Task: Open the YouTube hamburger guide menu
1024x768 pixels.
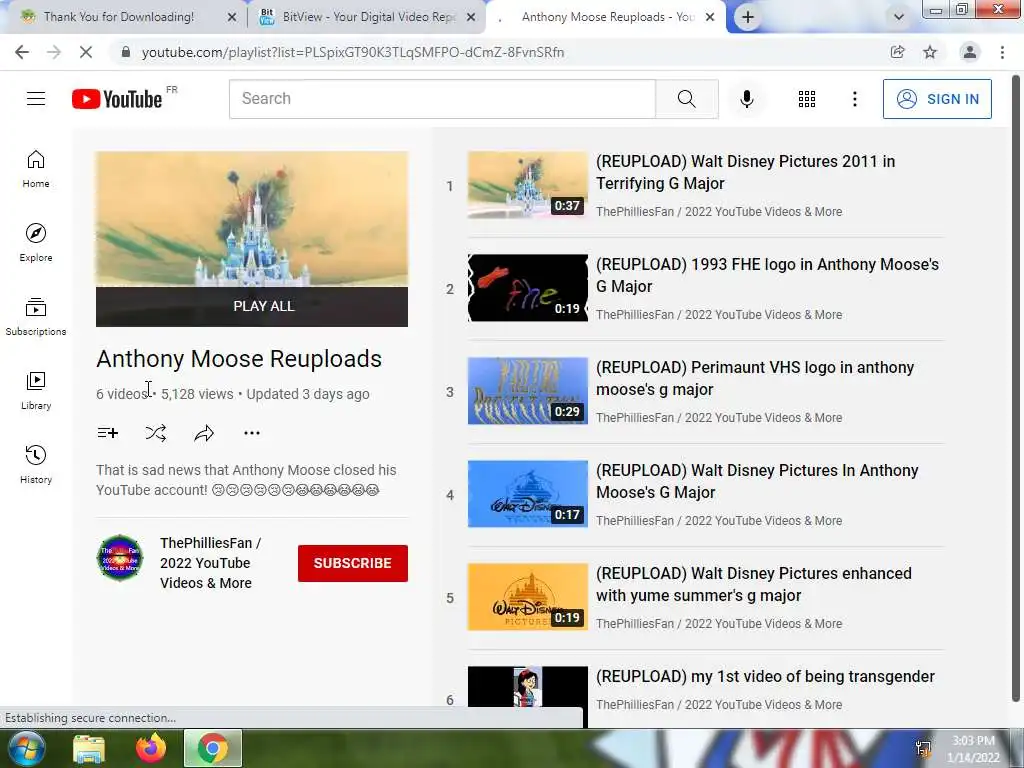Action: coord(36,99)
